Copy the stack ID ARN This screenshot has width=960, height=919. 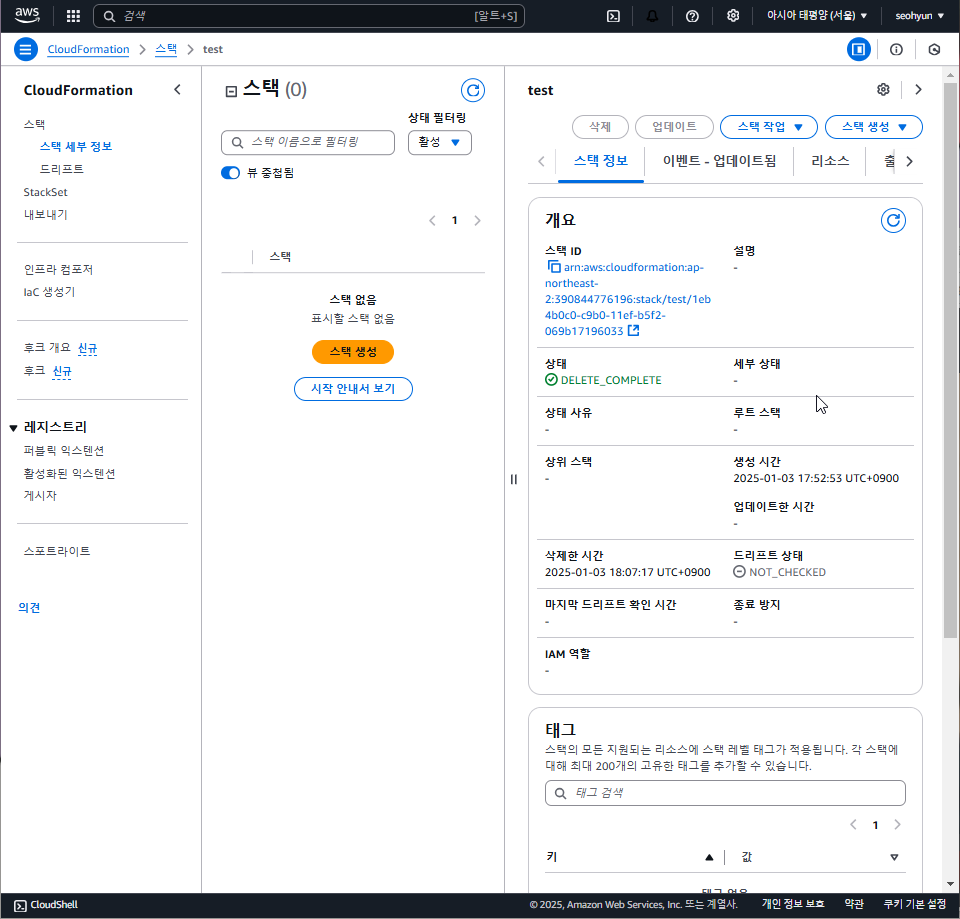click(x=553, y=267)
